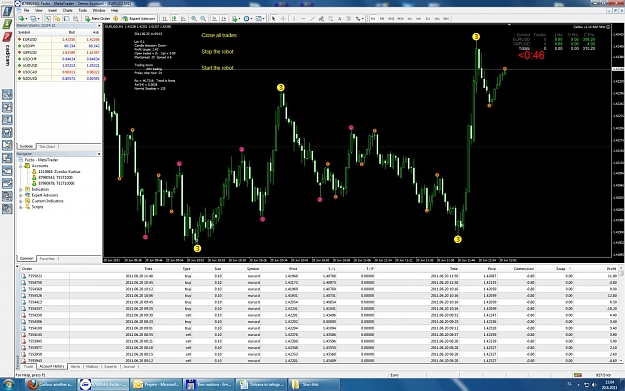Click the Profit column header
The image size is (625, 391).
pyautogui.click(x=611, y=269)
